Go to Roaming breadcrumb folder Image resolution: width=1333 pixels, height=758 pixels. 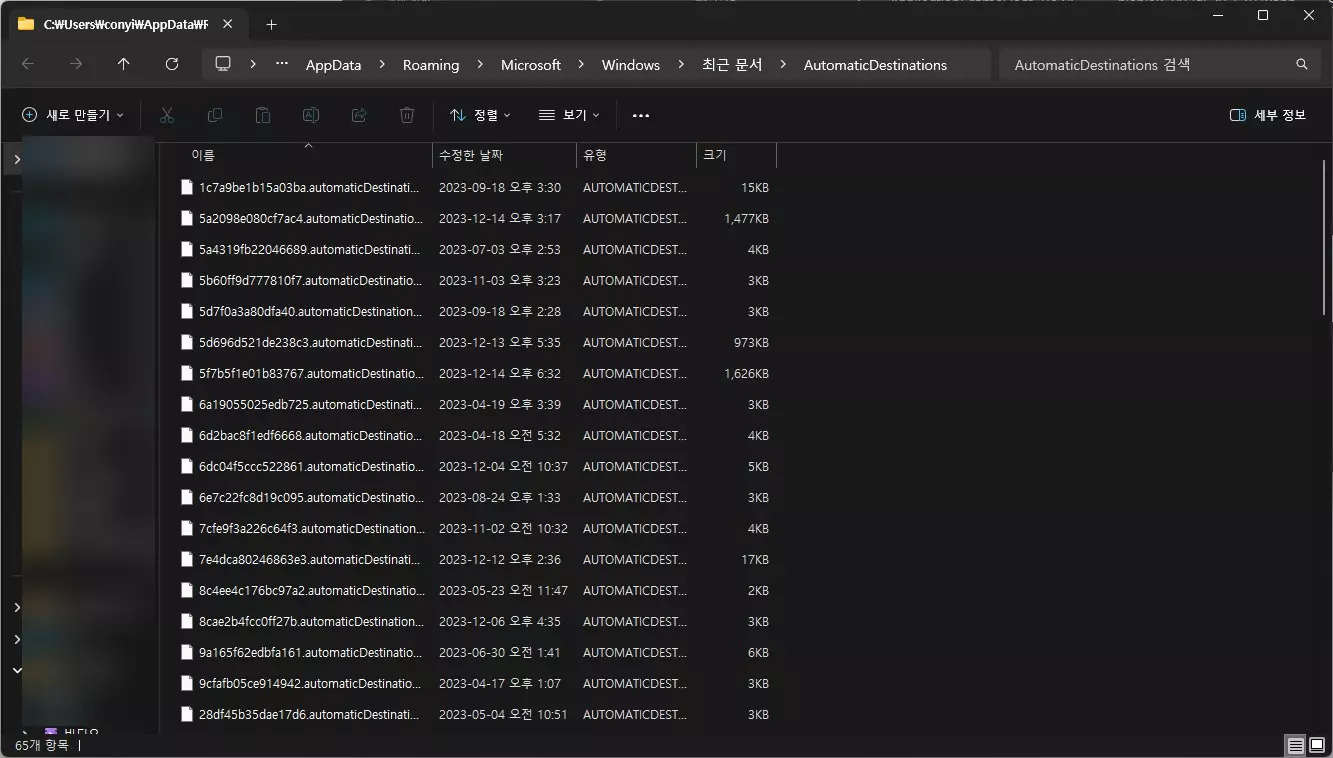(x=431, y=65)
